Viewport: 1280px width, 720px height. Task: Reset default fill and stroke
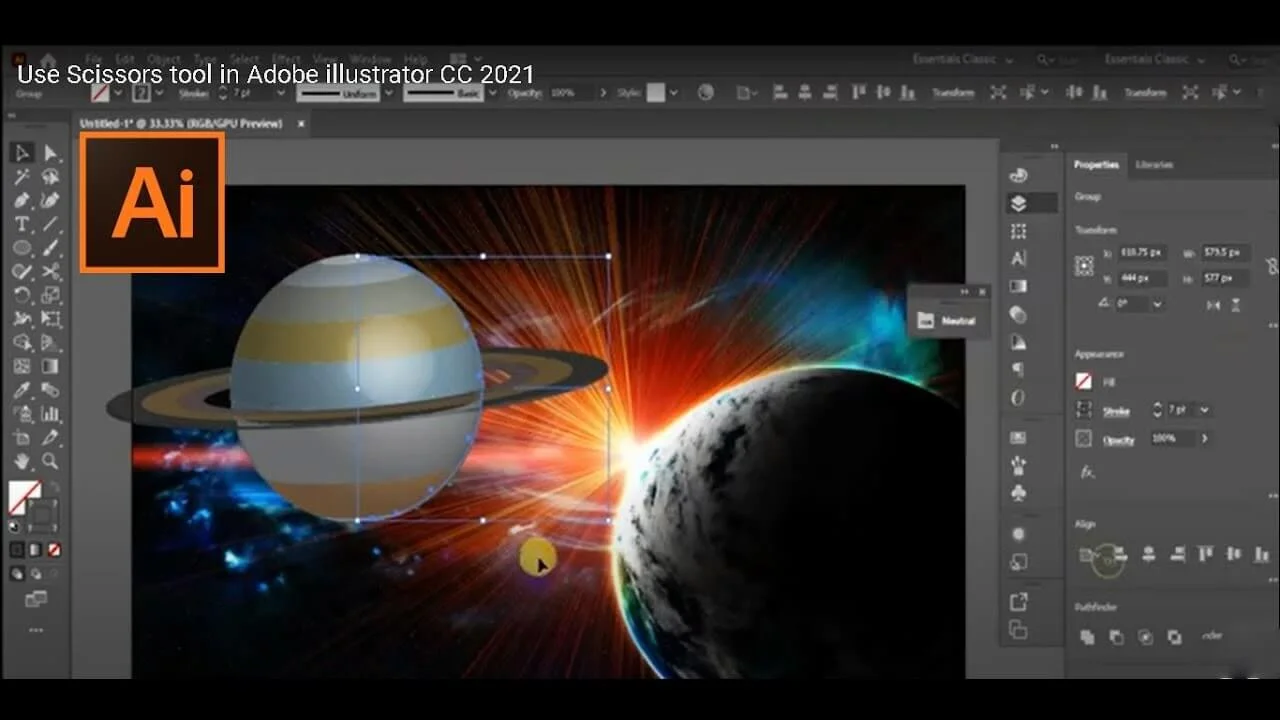point(15,526)
